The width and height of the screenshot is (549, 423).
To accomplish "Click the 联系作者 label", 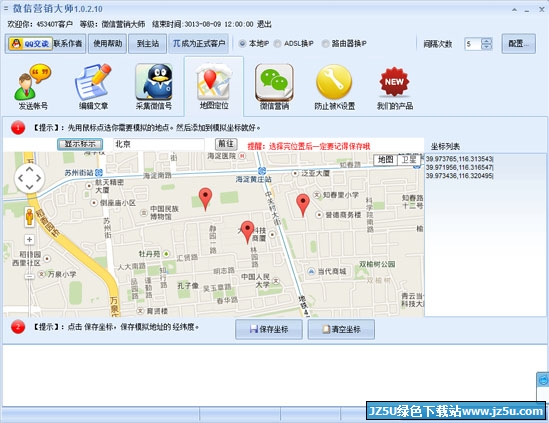I will pos(68,44).
